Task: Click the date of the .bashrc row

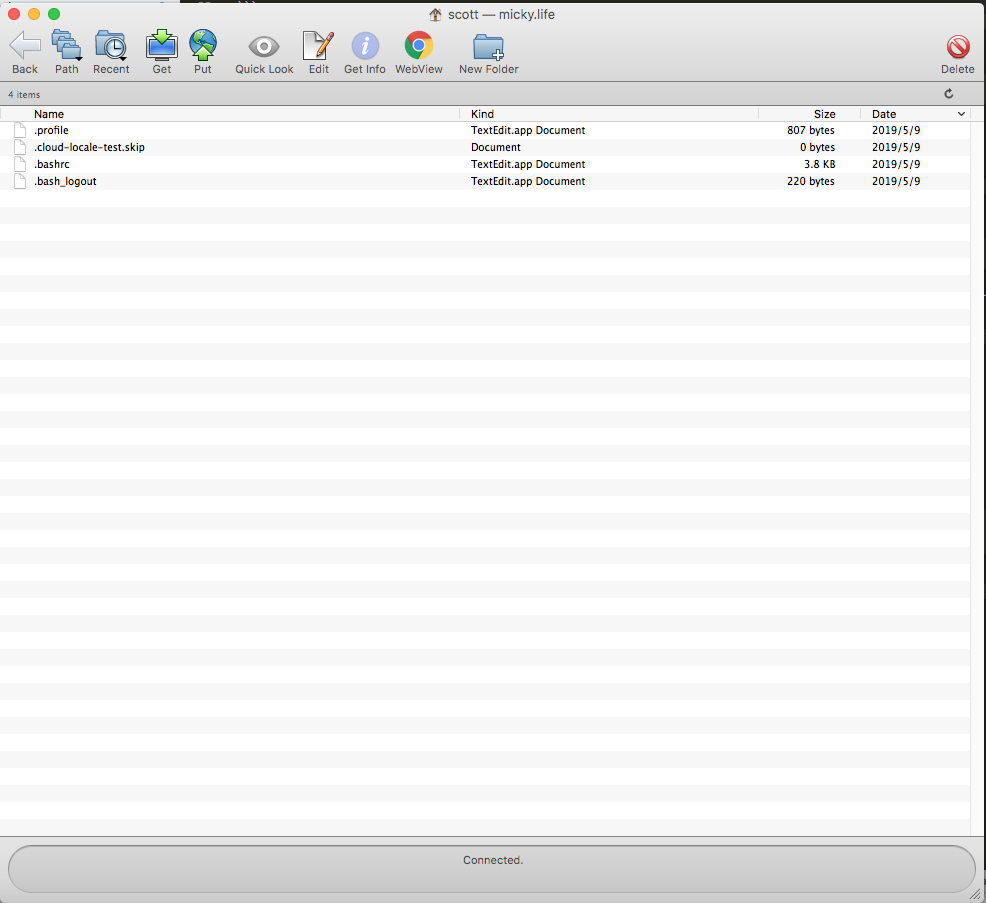Action: point(896,164)
